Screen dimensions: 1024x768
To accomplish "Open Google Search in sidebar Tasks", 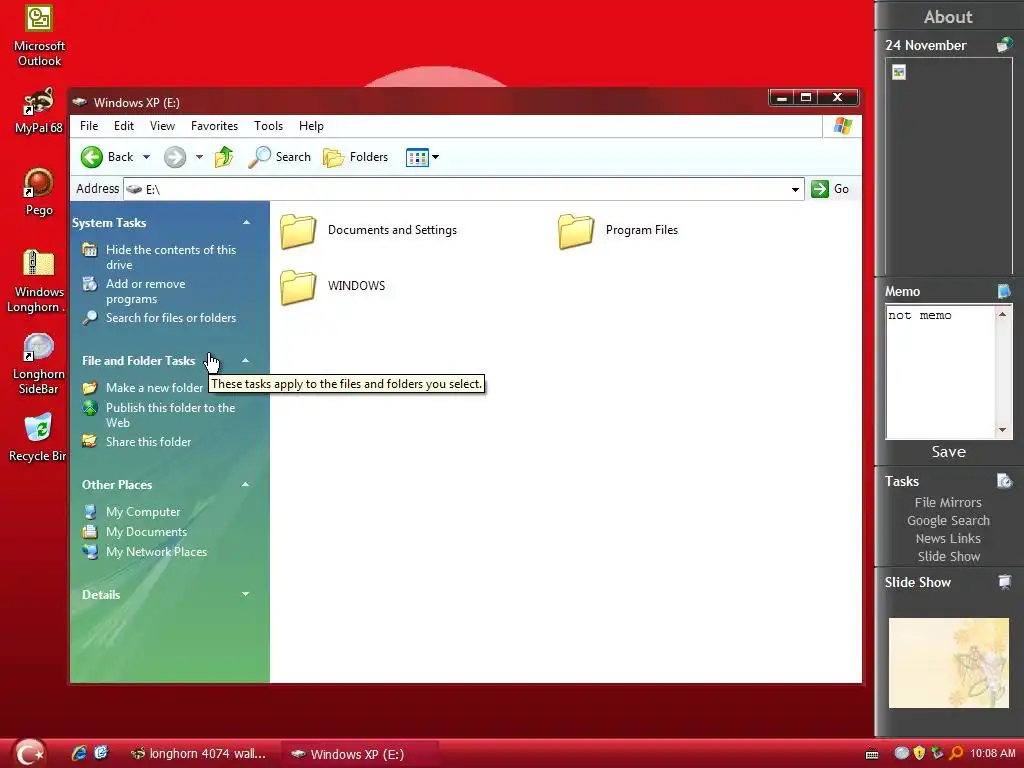I will tap(948, 520).
